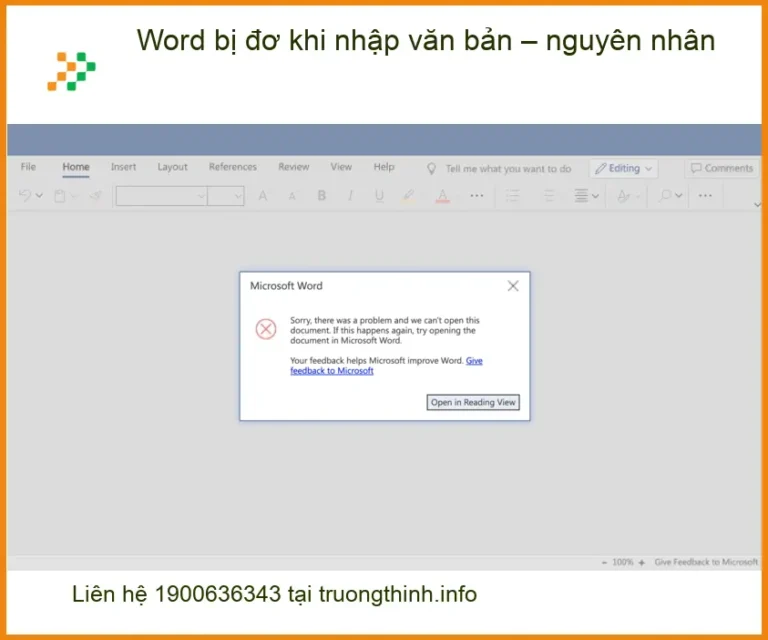Click the bulleted list icon

click(x=513, y=196)
